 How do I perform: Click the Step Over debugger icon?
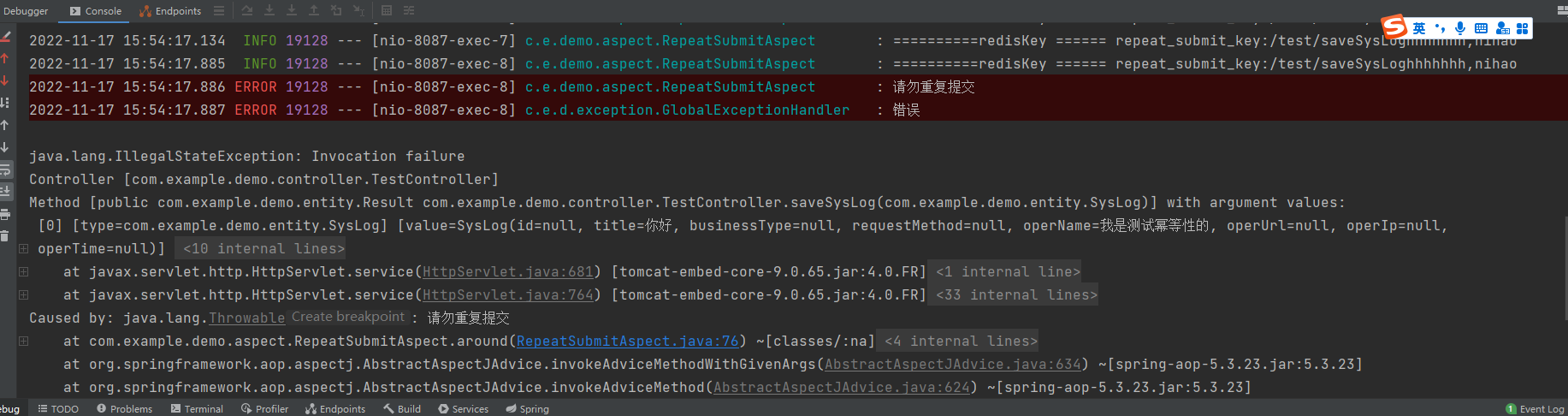point(247,10)
